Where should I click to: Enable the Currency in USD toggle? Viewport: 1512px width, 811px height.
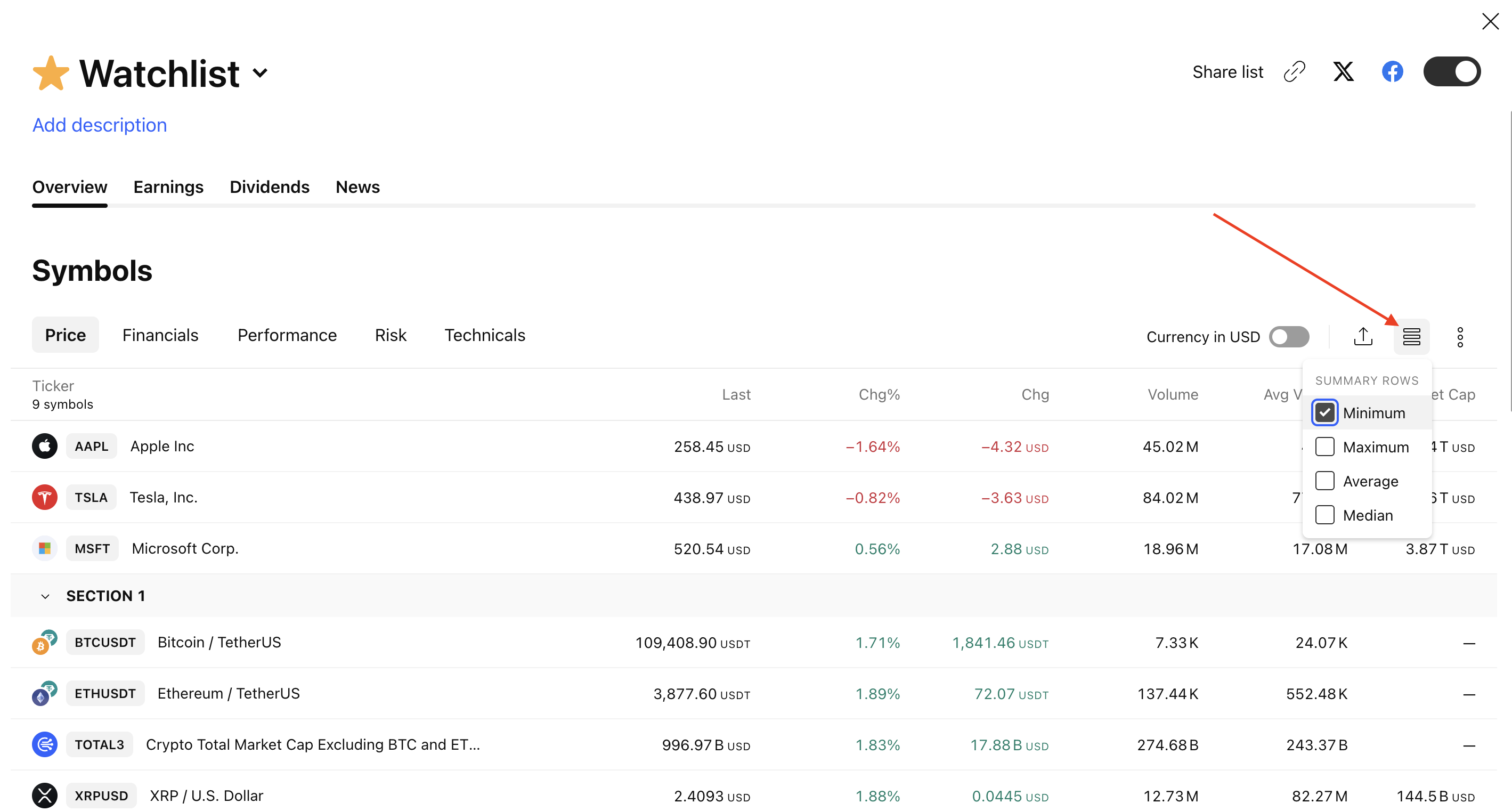click(x=1289, y=337)
